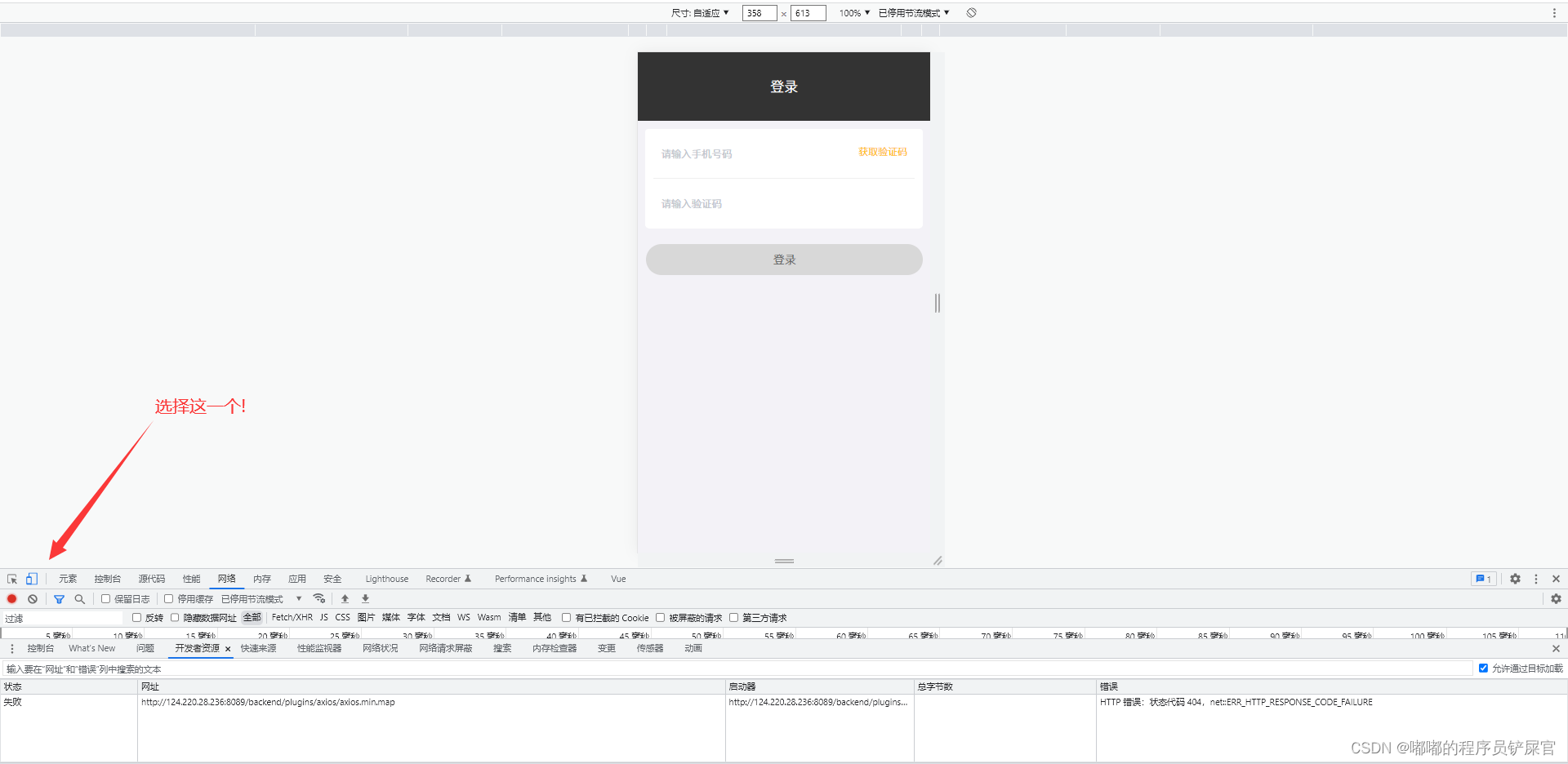Toggle 隐藏数据网址 checkbox

[x=174, y=617]
